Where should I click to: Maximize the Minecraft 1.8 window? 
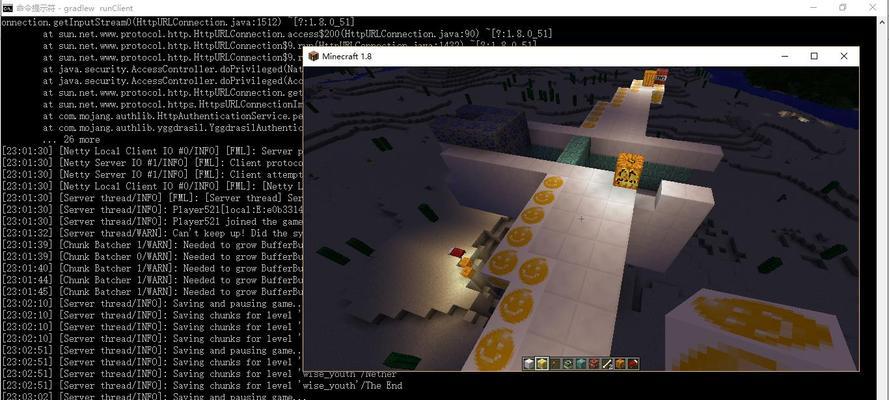pyautogui.click(x=814, y=56)
